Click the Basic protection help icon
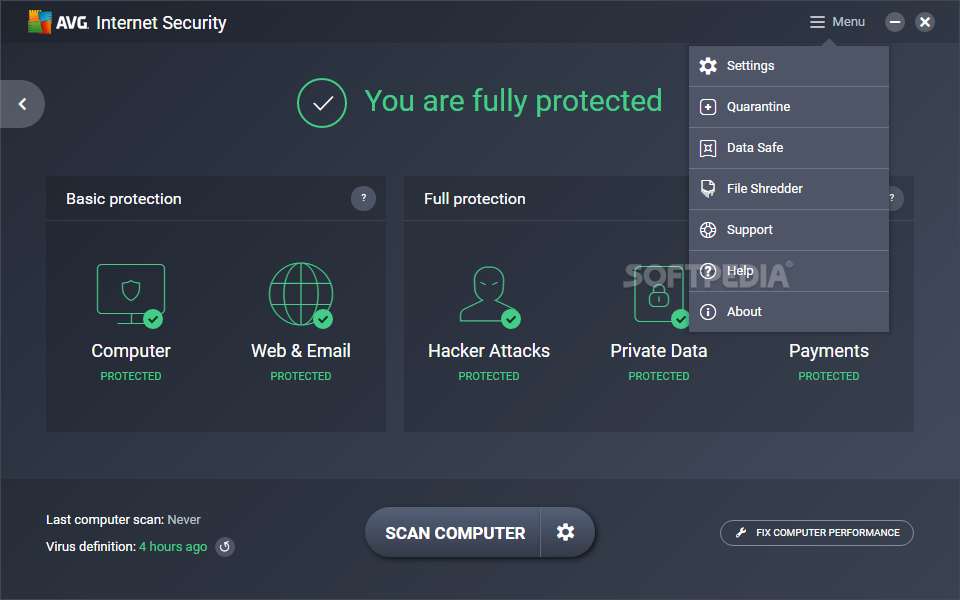Screen dimensions: 960x600 coord(363,198)
